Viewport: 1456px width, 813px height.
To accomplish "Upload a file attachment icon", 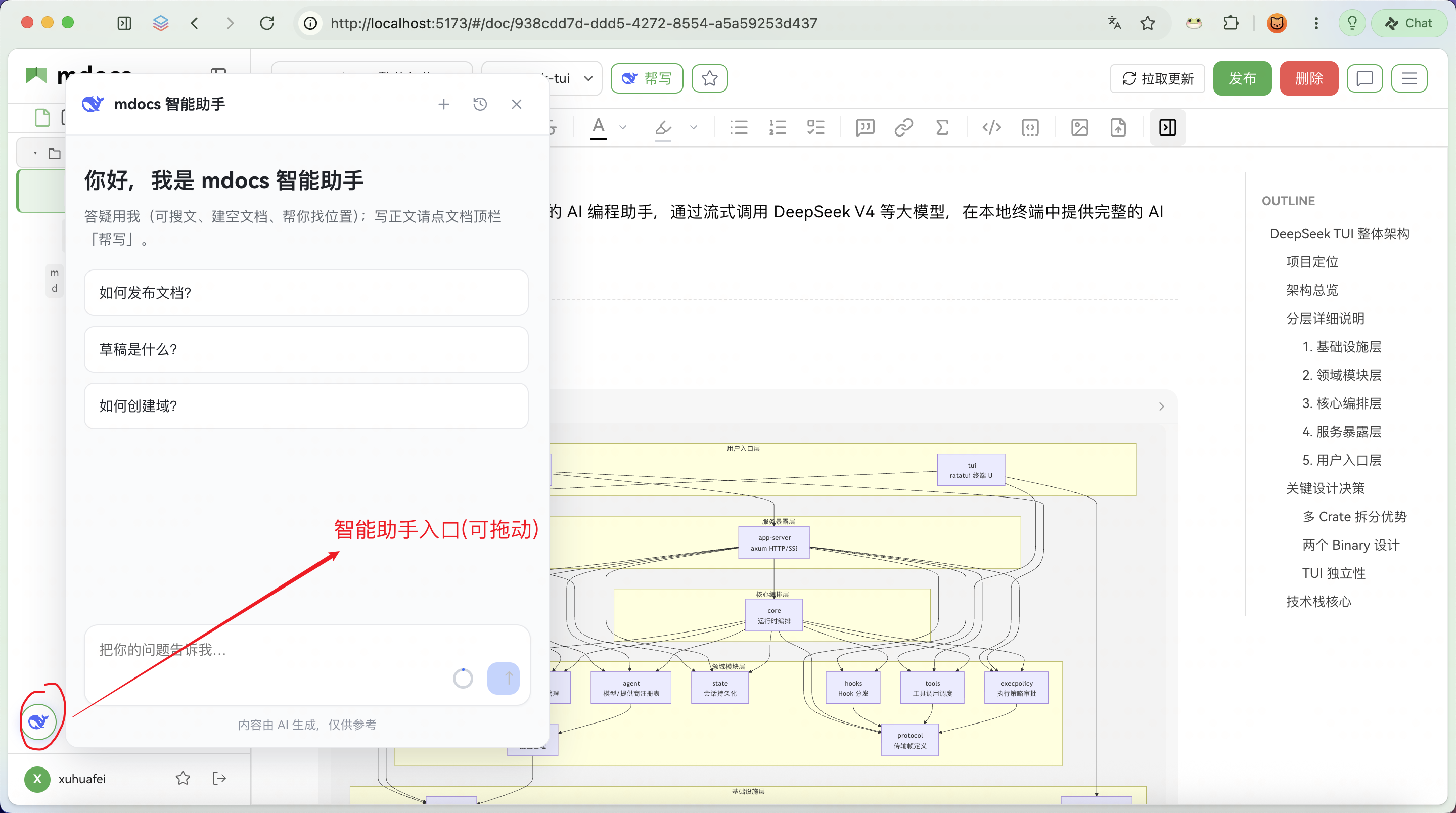I will 1118,127.
